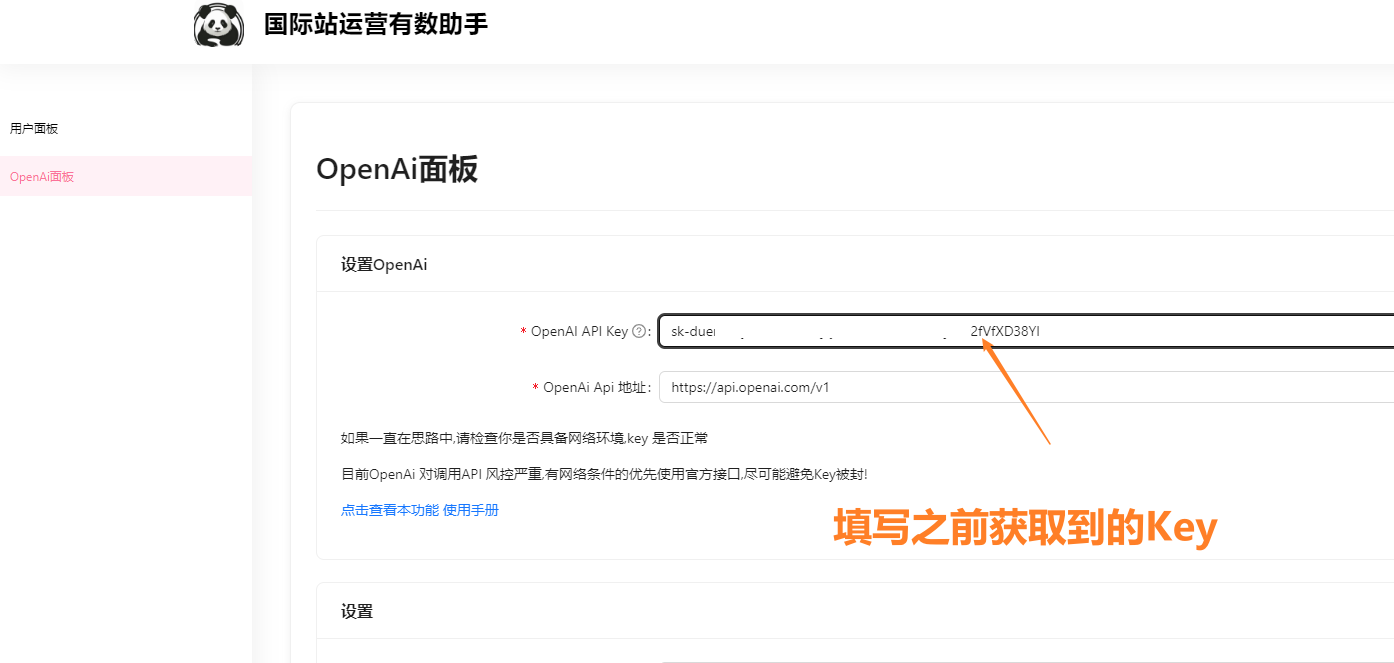1394x663 pixels.
Task: Select the panda avatar next to the title
Action: [219, 25]
